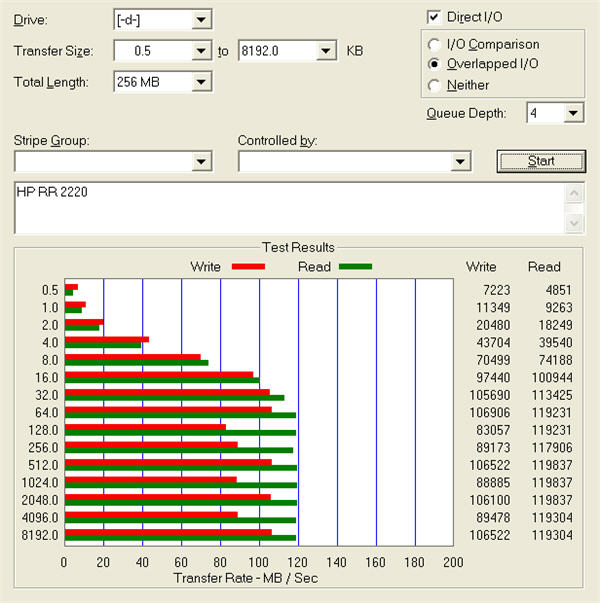Click the Write value 89173
Screen dimensions: 600x603
[493, 448]
